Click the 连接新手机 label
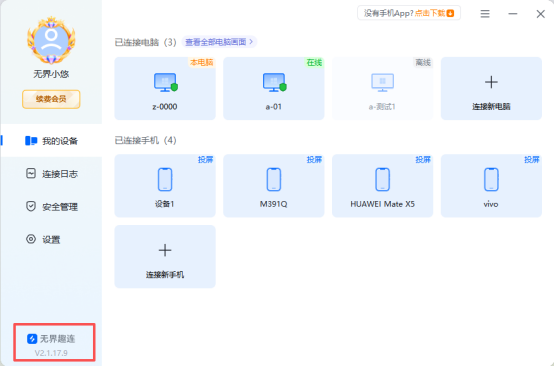The image size is (554, 366). pos(165,274)
